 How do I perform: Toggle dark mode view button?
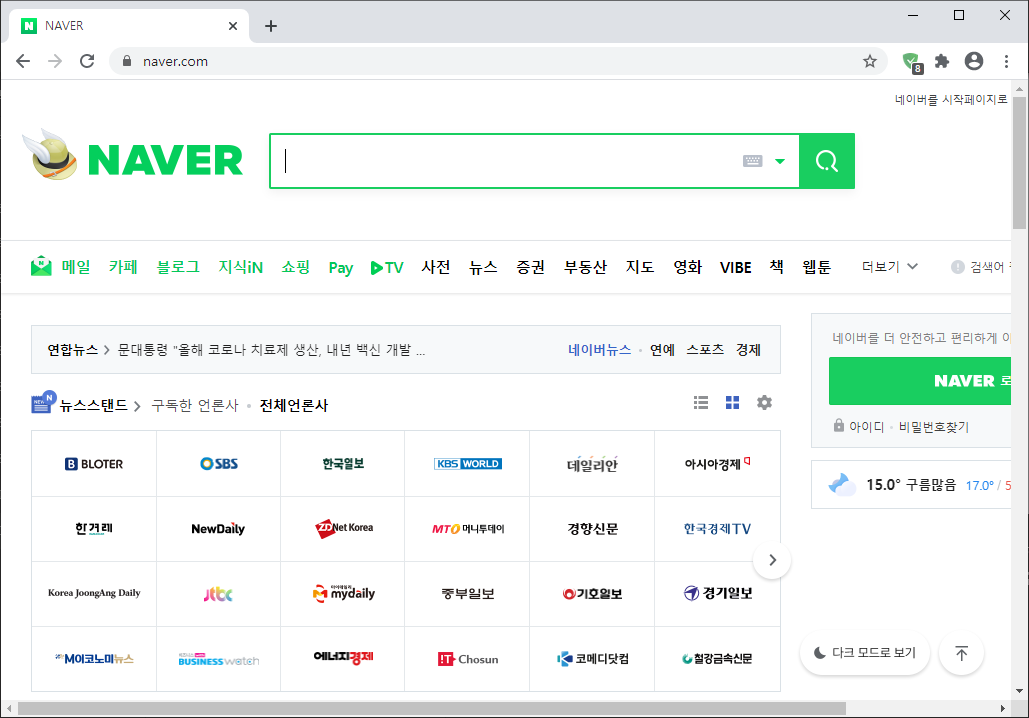865,653
